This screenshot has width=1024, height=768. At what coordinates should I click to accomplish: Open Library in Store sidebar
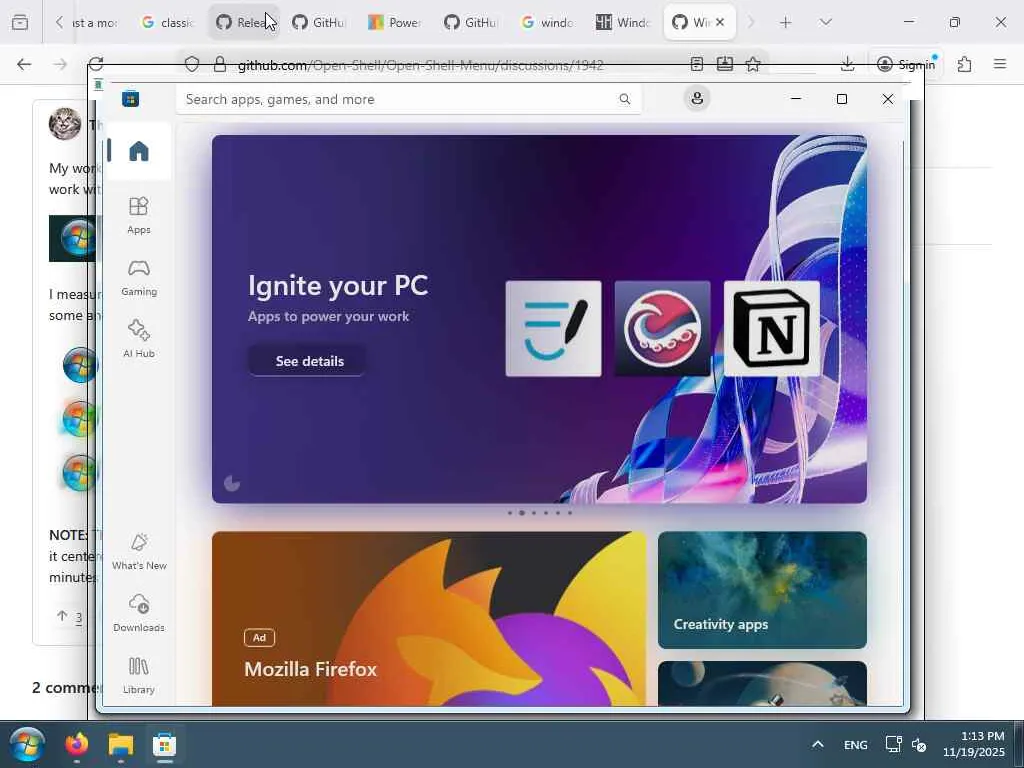pyautogui.click(x=138, y=675)
